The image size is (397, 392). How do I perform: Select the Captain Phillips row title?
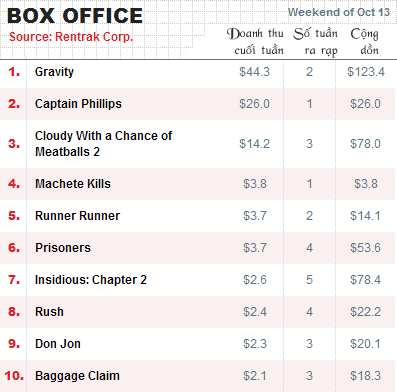[x=78, y=104]
